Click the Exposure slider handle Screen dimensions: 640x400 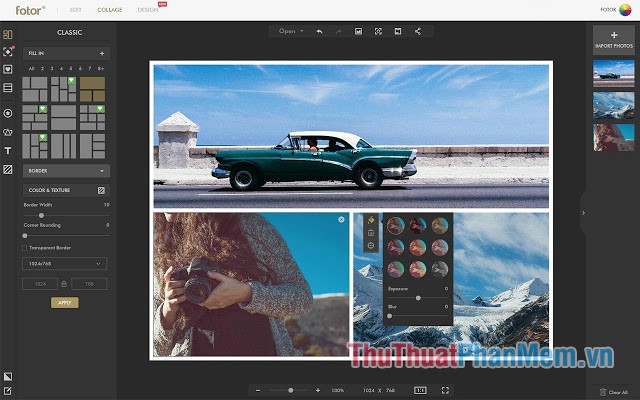coord(418,298)
